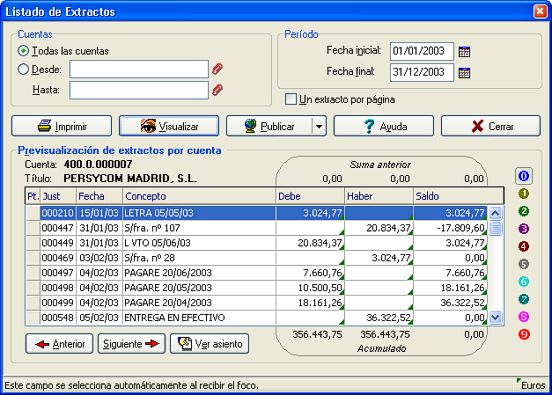Click the table scrollbar down arrow
The height and width of the screenshot is (395, 552).
click(495, 318)
